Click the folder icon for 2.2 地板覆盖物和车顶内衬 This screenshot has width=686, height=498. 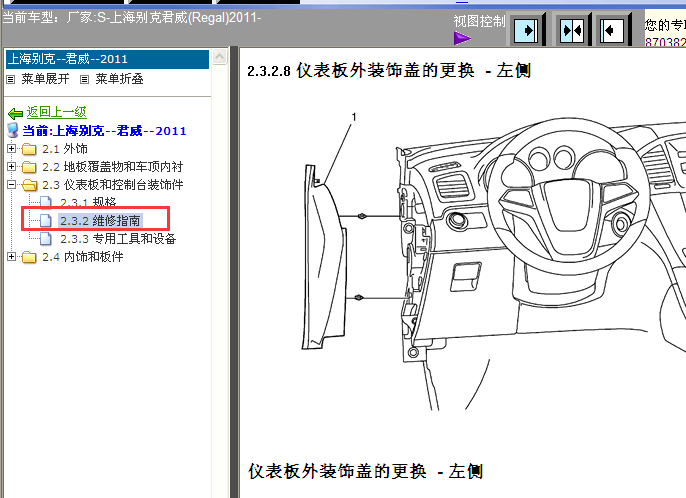[x=29, y=167]
